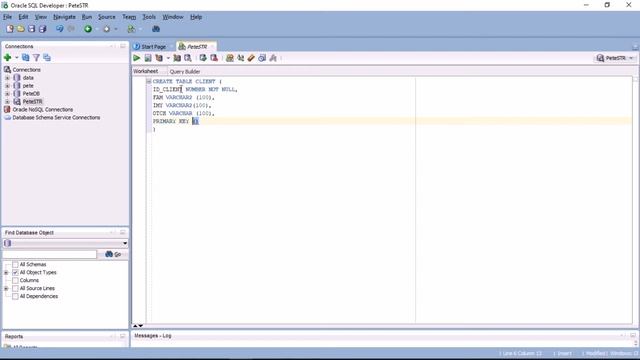
Task: Uncheck the All Object Types checkbox
Action: point(15,272)
